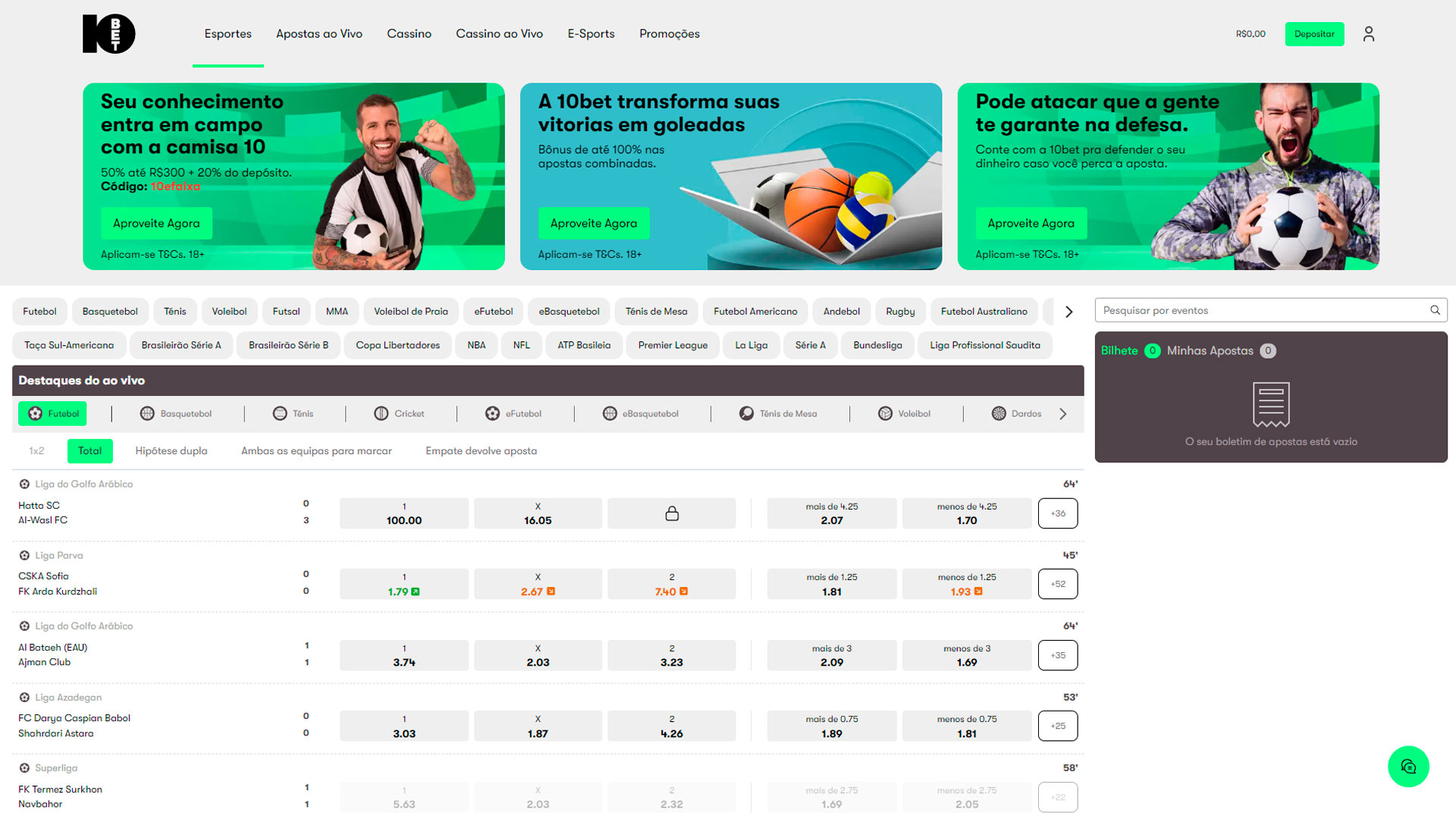Image resolution: width=1456 pixels, height=819 pixels.
Task: Open the Premier League shortcut
Action: pyautogui.click(x=673, y=345)
